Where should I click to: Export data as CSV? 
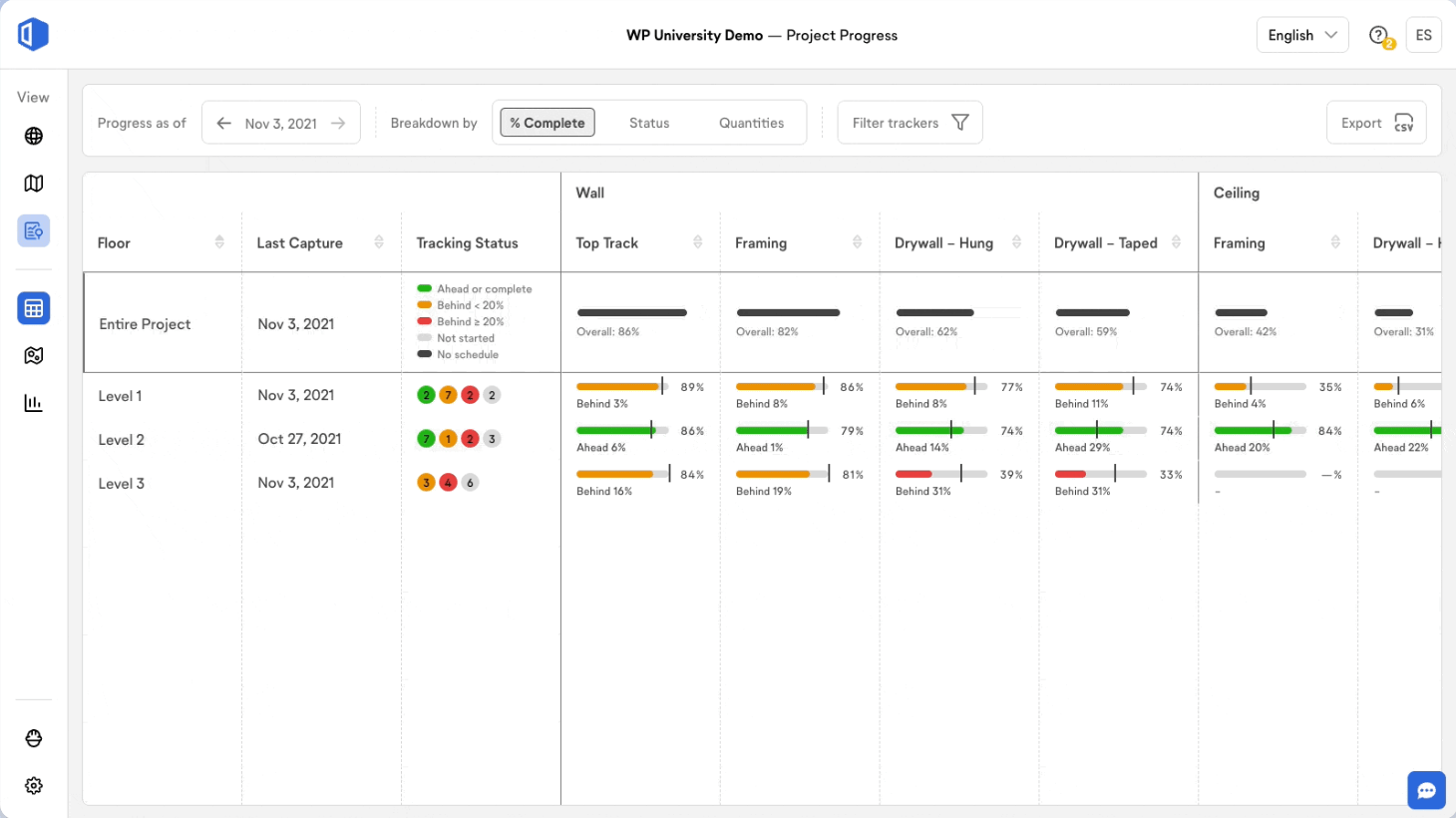tap(1376, 123)
